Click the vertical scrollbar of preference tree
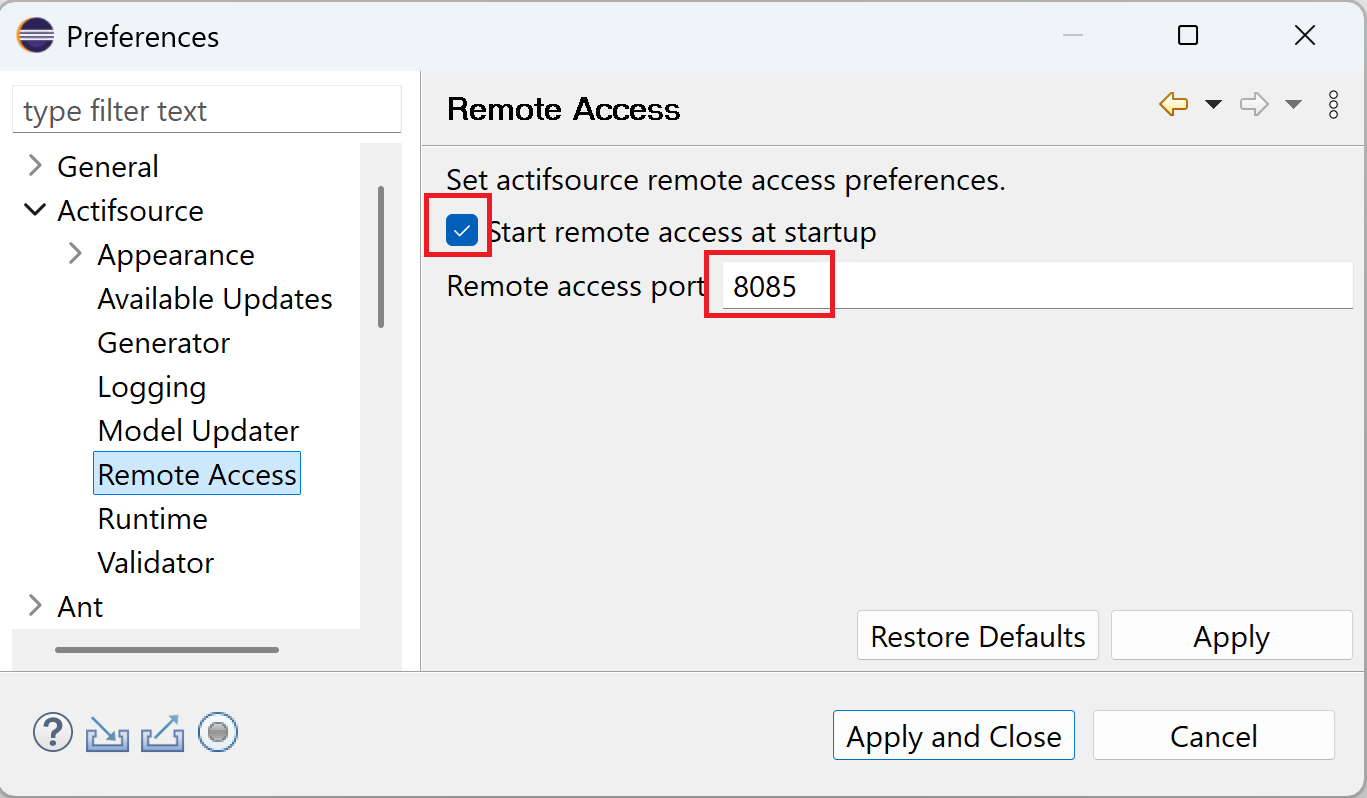This screenshot has height=798, width=1367. pyautogui.click(x=381, y=257)
